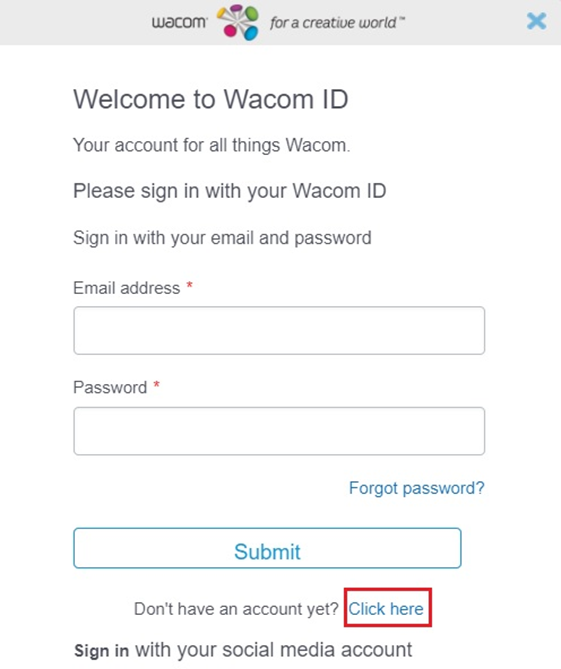The image size is (561, 669).
Task: Click the bold "Sign in" text at bottom
Action: (102, 651)
